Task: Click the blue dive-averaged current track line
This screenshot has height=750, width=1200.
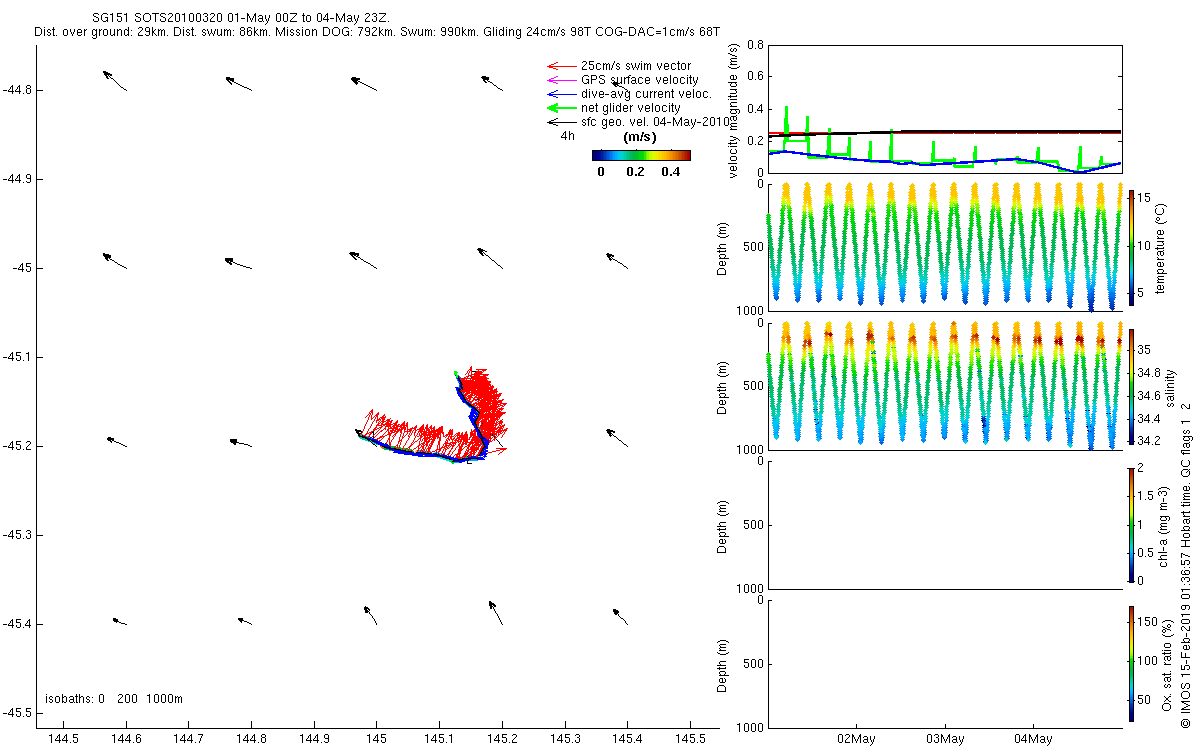Action: [x=425, y=455]
